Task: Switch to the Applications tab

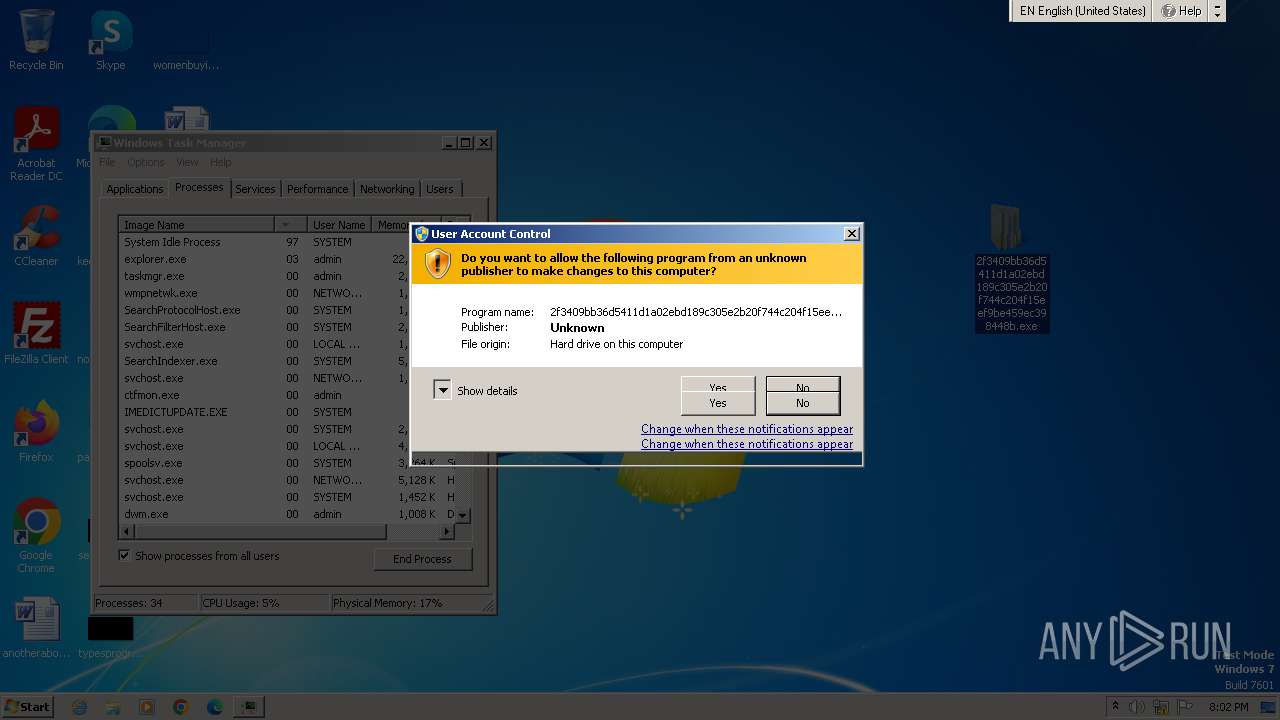Action: 134,189
